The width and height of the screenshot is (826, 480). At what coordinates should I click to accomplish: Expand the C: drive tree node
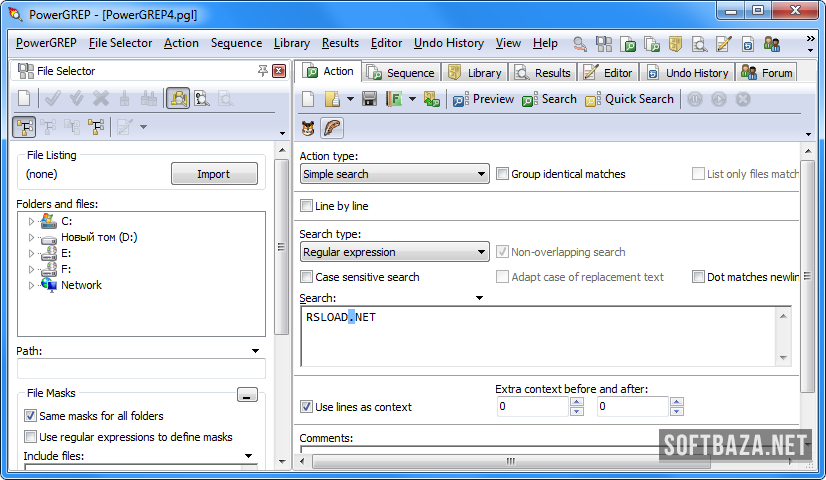(x=31, y=221)
